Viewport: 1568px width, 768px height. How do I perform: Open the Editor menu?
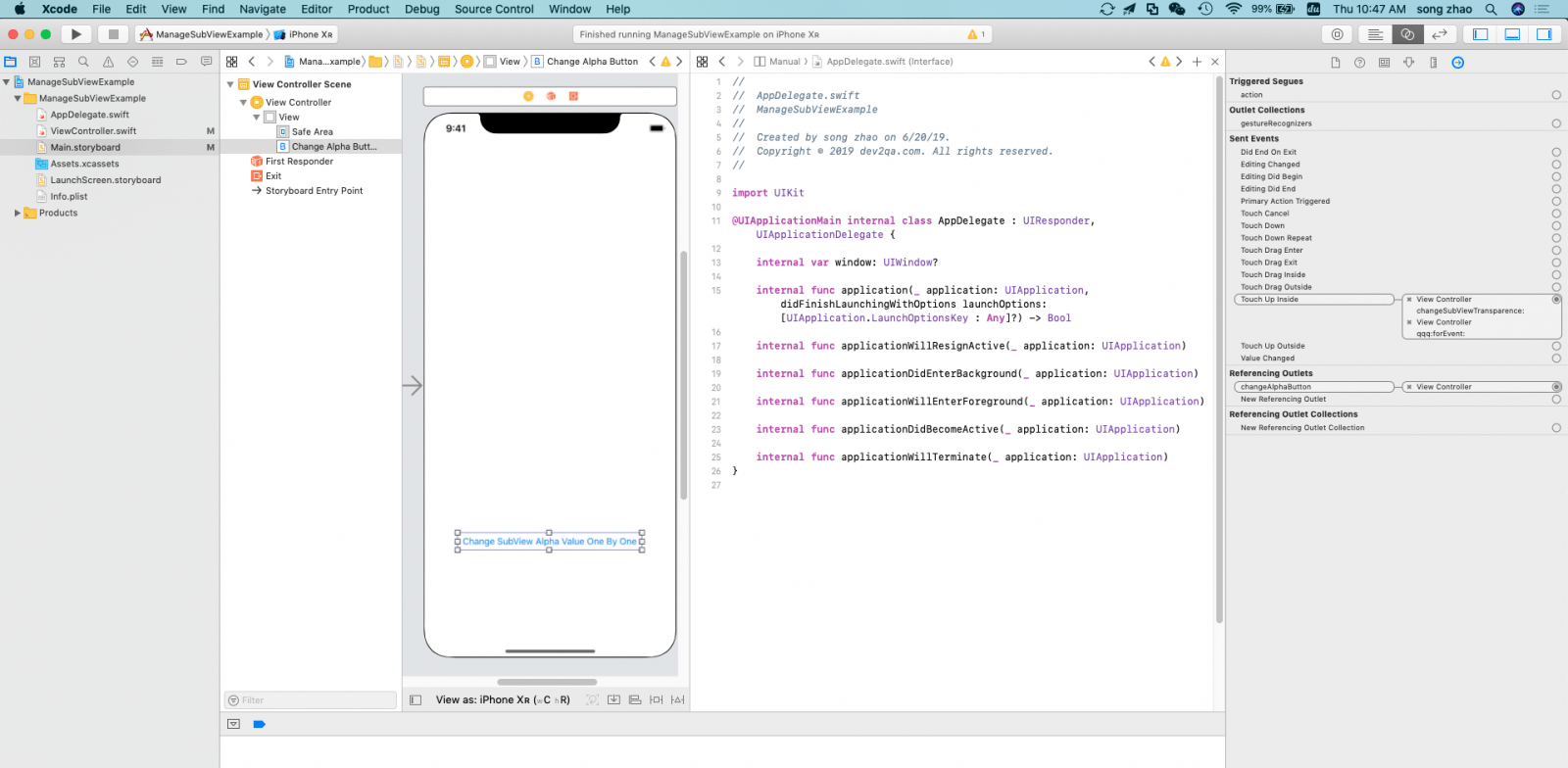click(x=317, y=9)
